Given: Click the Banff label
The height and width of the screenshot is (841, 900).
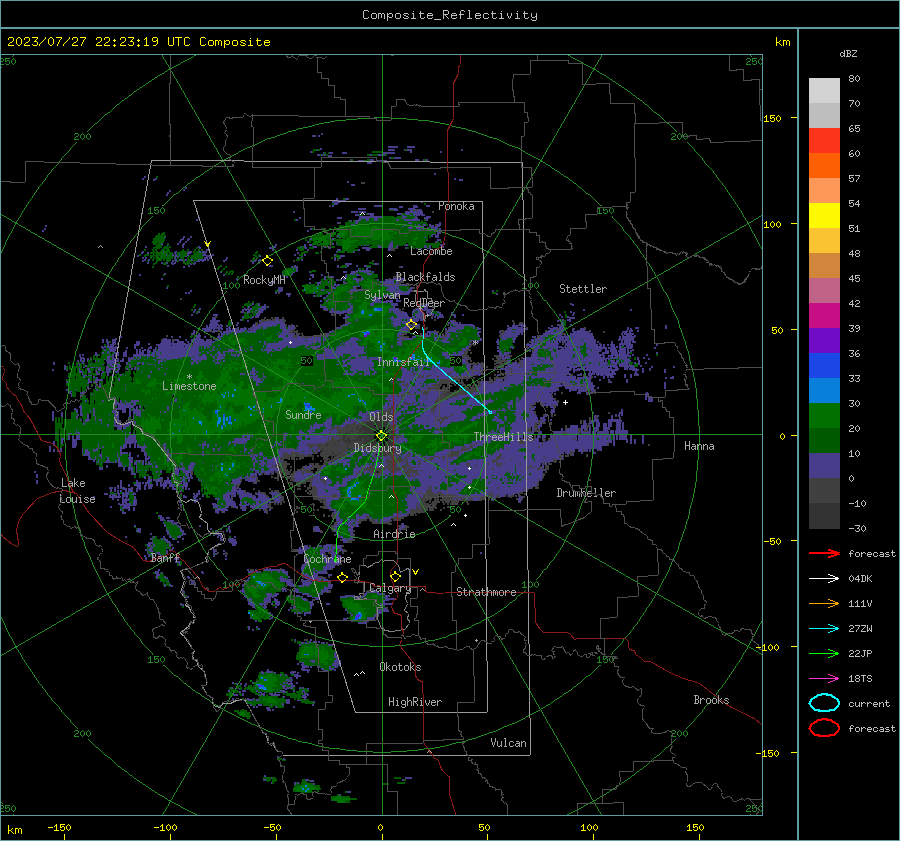Looking at the screenshot, I should [x=165, y=558].
